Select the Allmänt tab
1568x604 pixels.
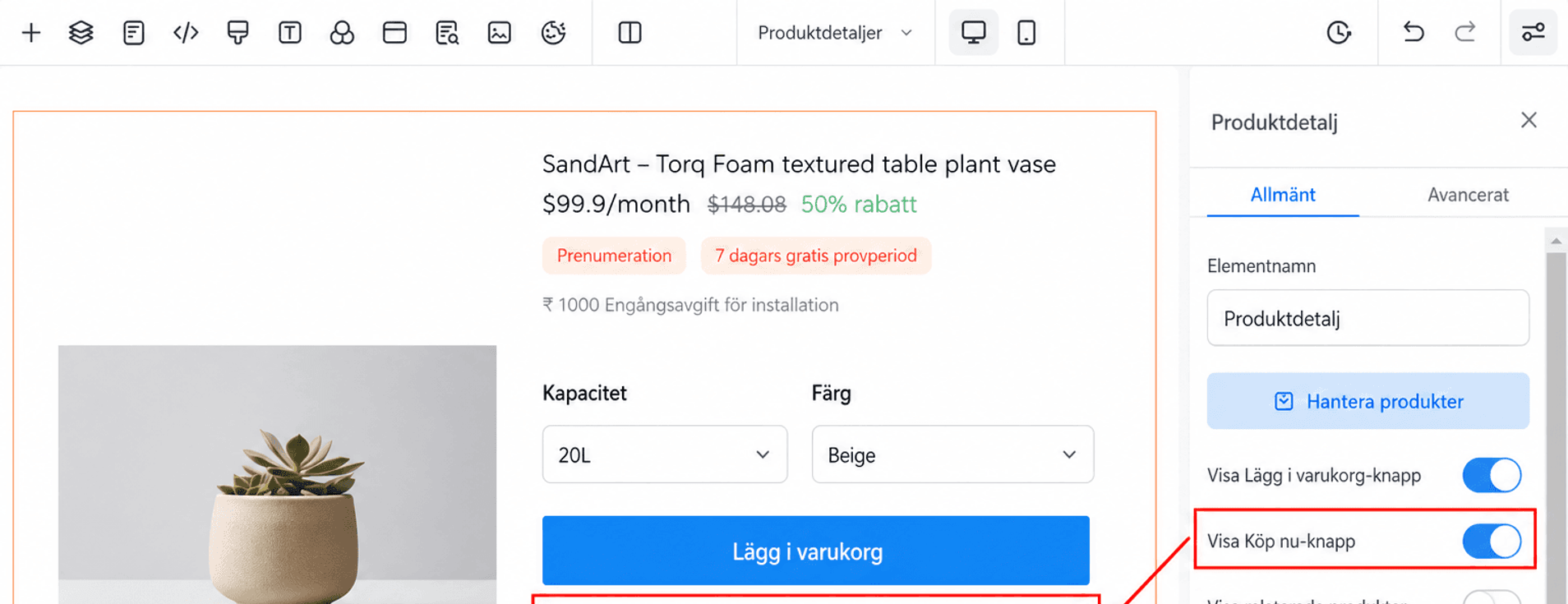[1283, 195]
